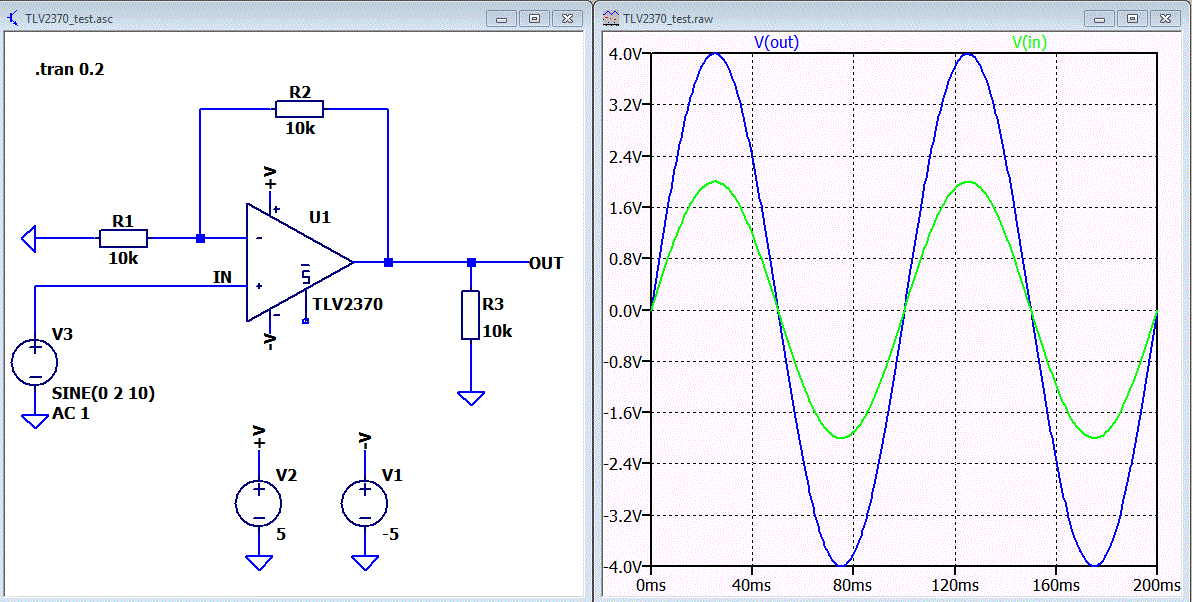
Task: Click the -2.4V vertical axis label
Action: click(x=623, y=464)
